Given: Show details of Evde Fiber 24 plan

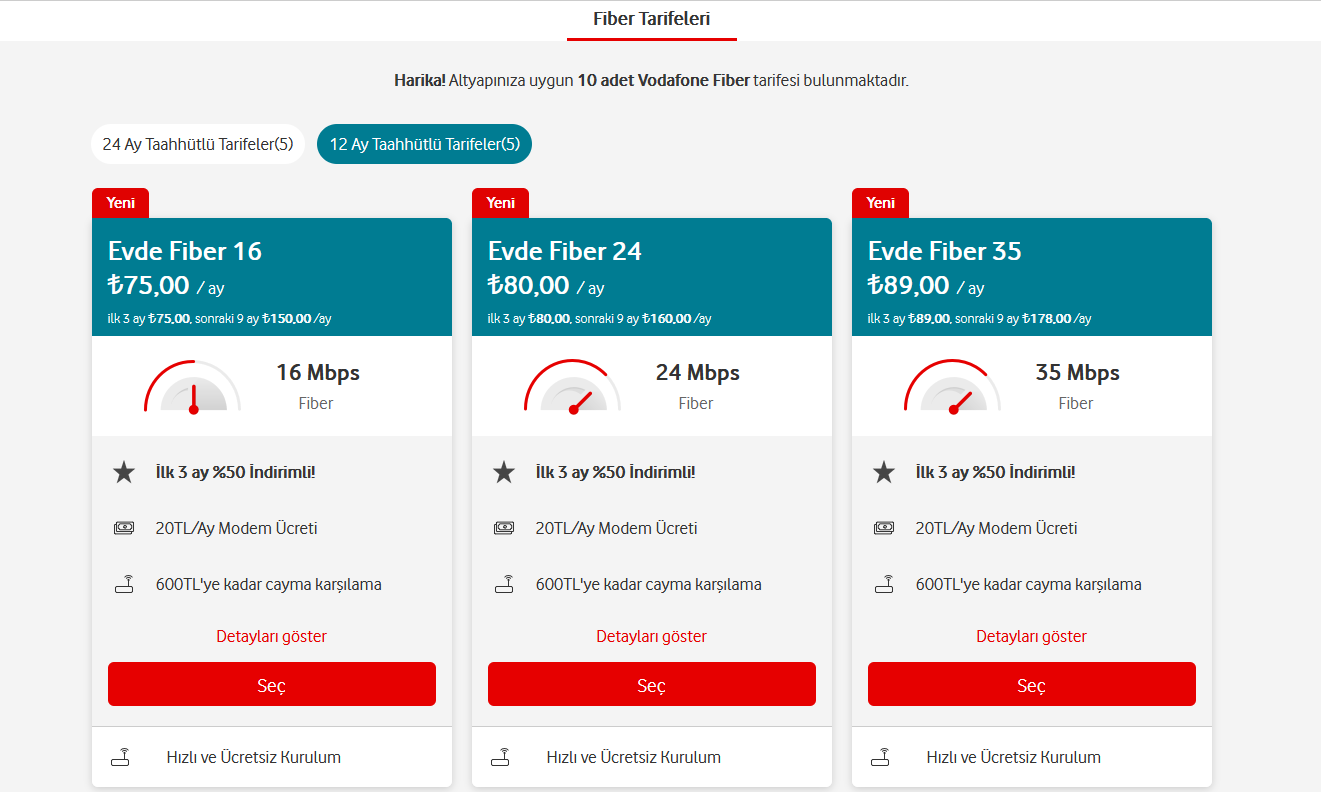Looking at the screenshot, I should pos(652,636).
